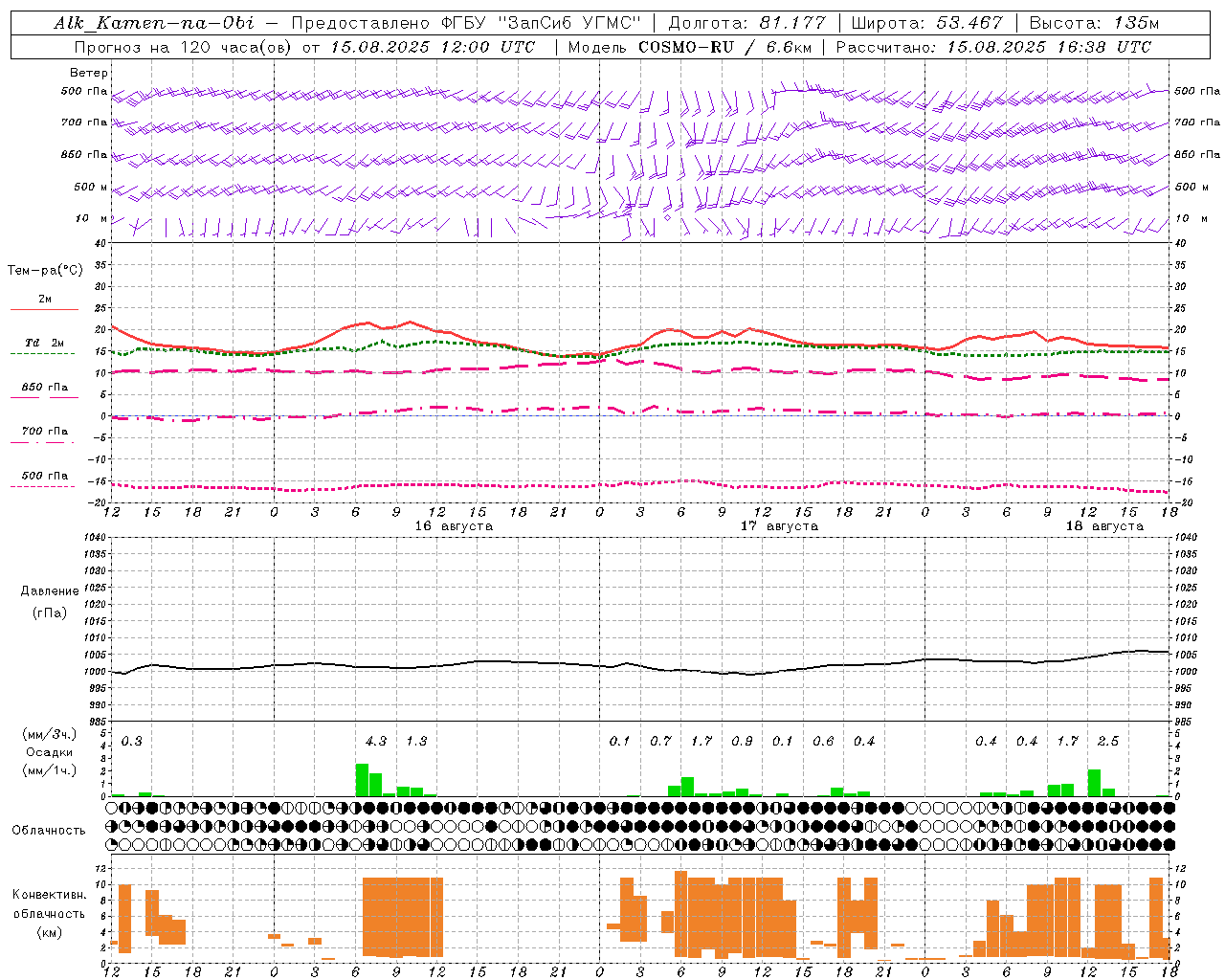1225x980 pixels.
Task: Click the "16 августа" date label
Action: pos(454,526)
